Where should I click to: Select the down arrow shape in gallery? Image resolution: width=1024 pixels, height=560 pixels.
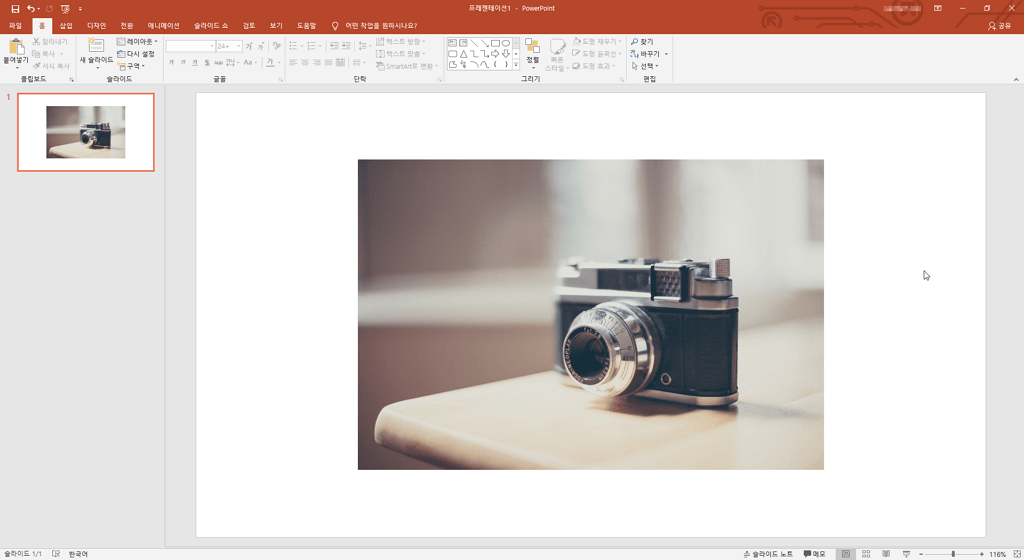click(x=505, y=54)
